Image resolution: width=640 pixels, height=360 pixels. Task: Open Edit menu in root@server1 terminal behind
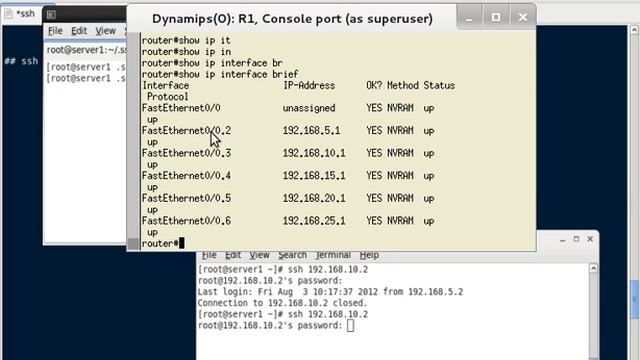[x=79, y=31]
